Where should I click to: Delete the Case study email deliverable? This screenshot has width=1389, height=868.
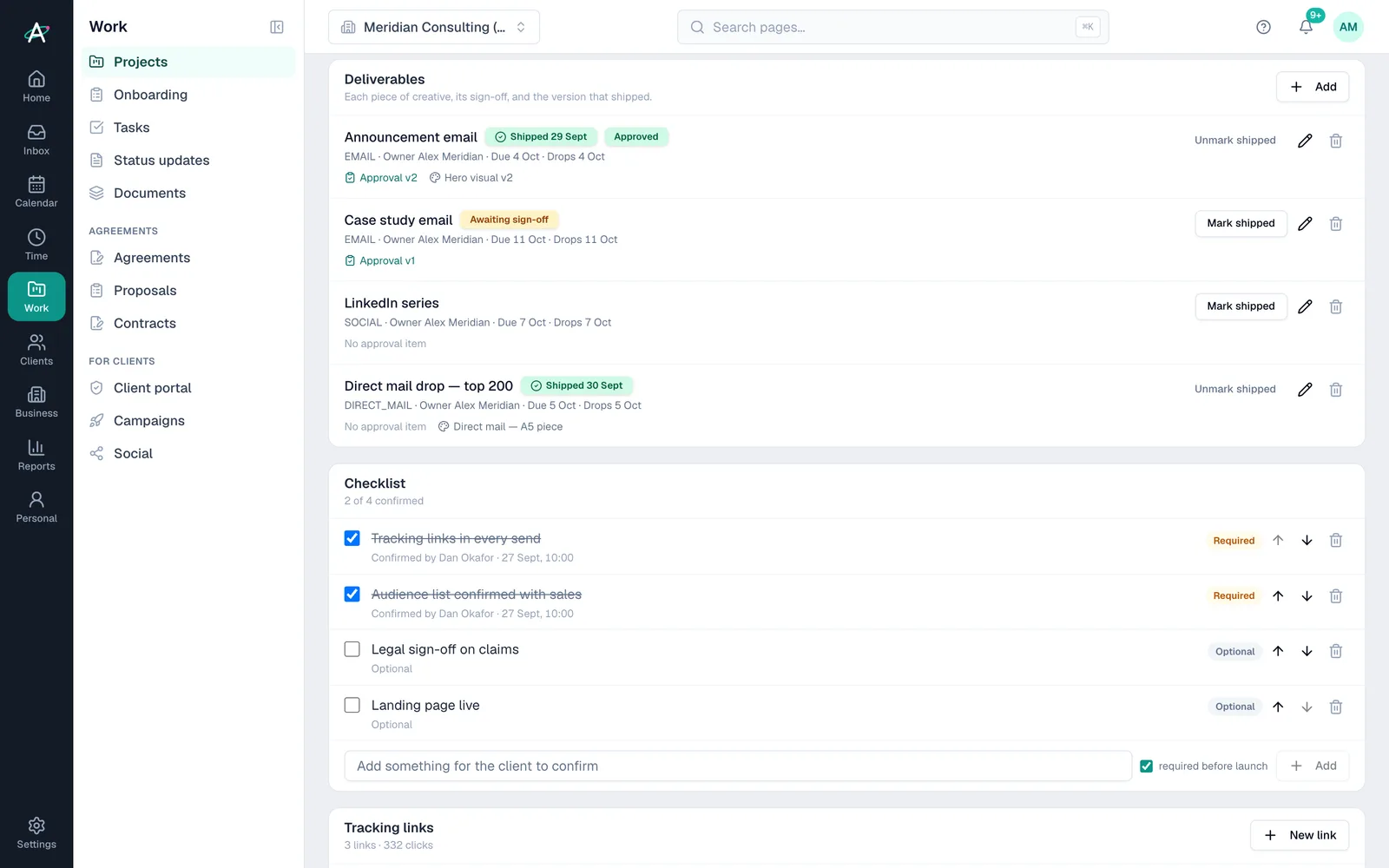pos(1336,224)
